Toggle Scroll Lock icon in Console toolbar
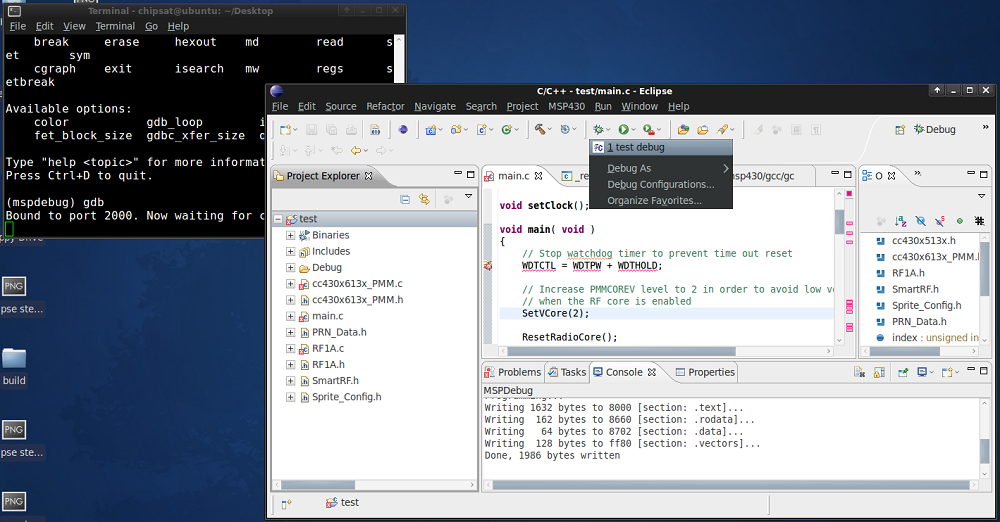The image size is (1000, 522). coord(879,372)
